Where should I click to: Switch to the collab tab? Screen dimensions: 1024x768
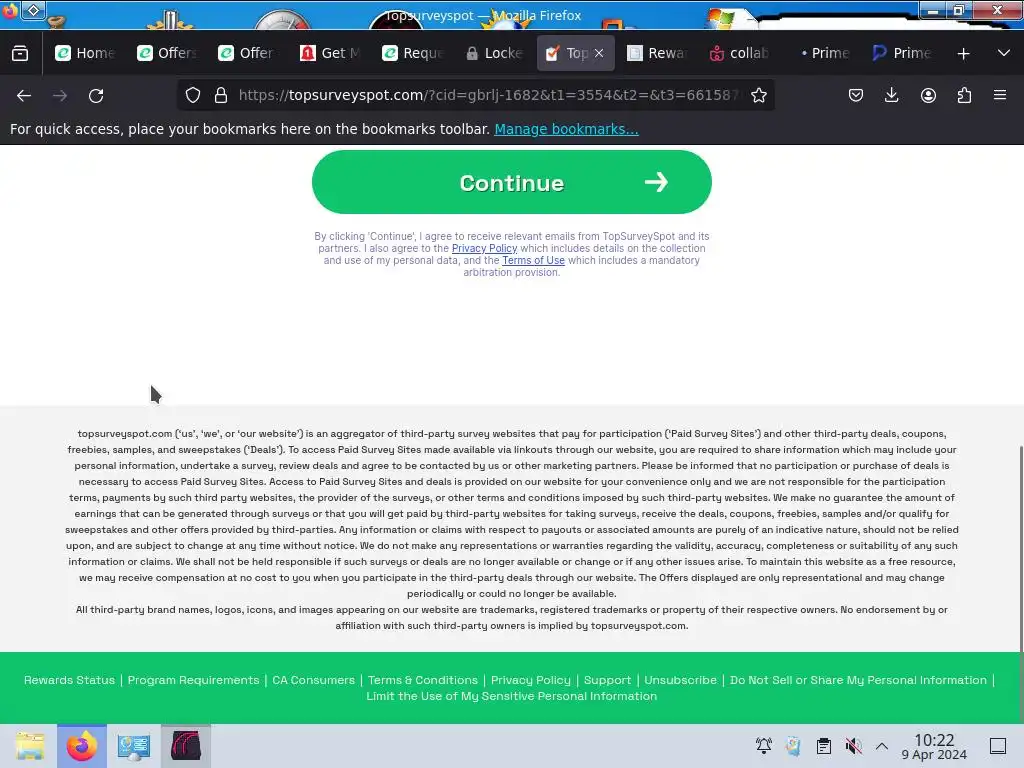point(739,53)
